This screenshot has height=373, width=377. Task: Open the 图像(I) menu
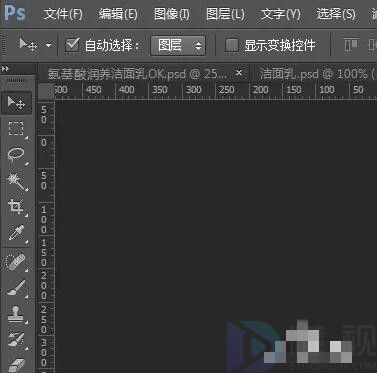pos(172,14)
